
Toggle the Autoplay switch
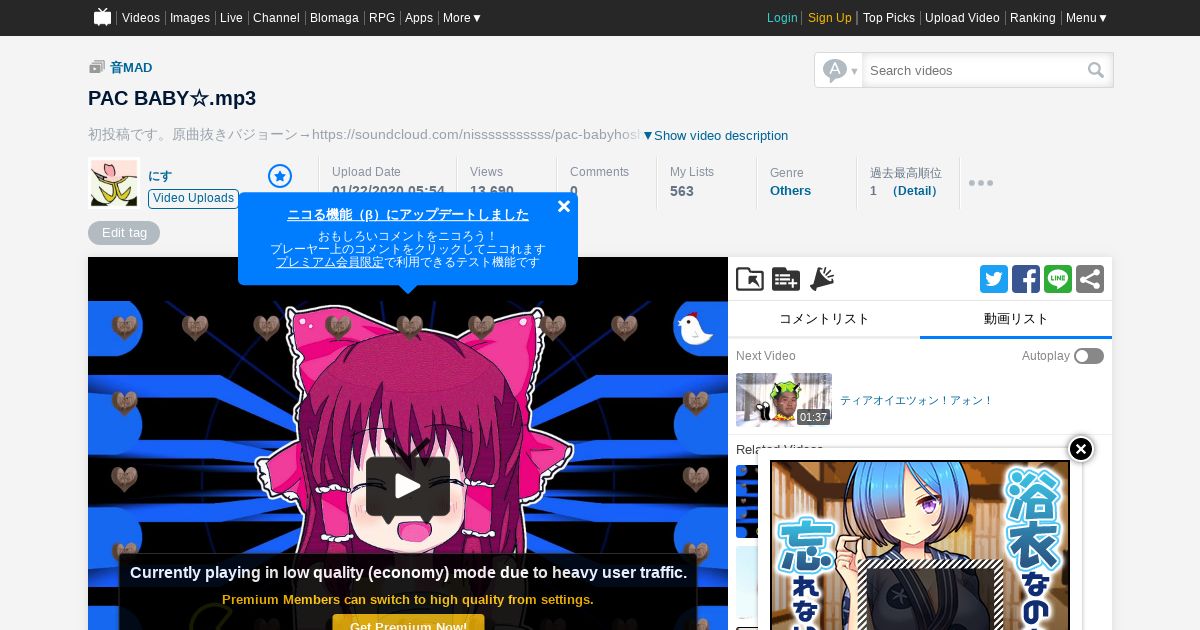pos(1089,356)
